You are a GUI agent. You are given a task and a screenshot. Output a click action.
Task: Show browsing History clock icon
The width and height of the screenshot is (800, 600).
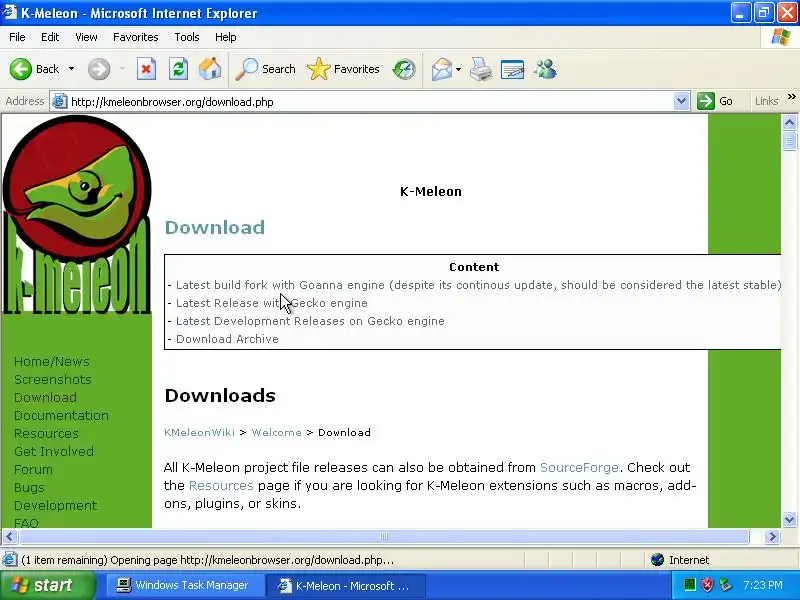pos(404,69)
